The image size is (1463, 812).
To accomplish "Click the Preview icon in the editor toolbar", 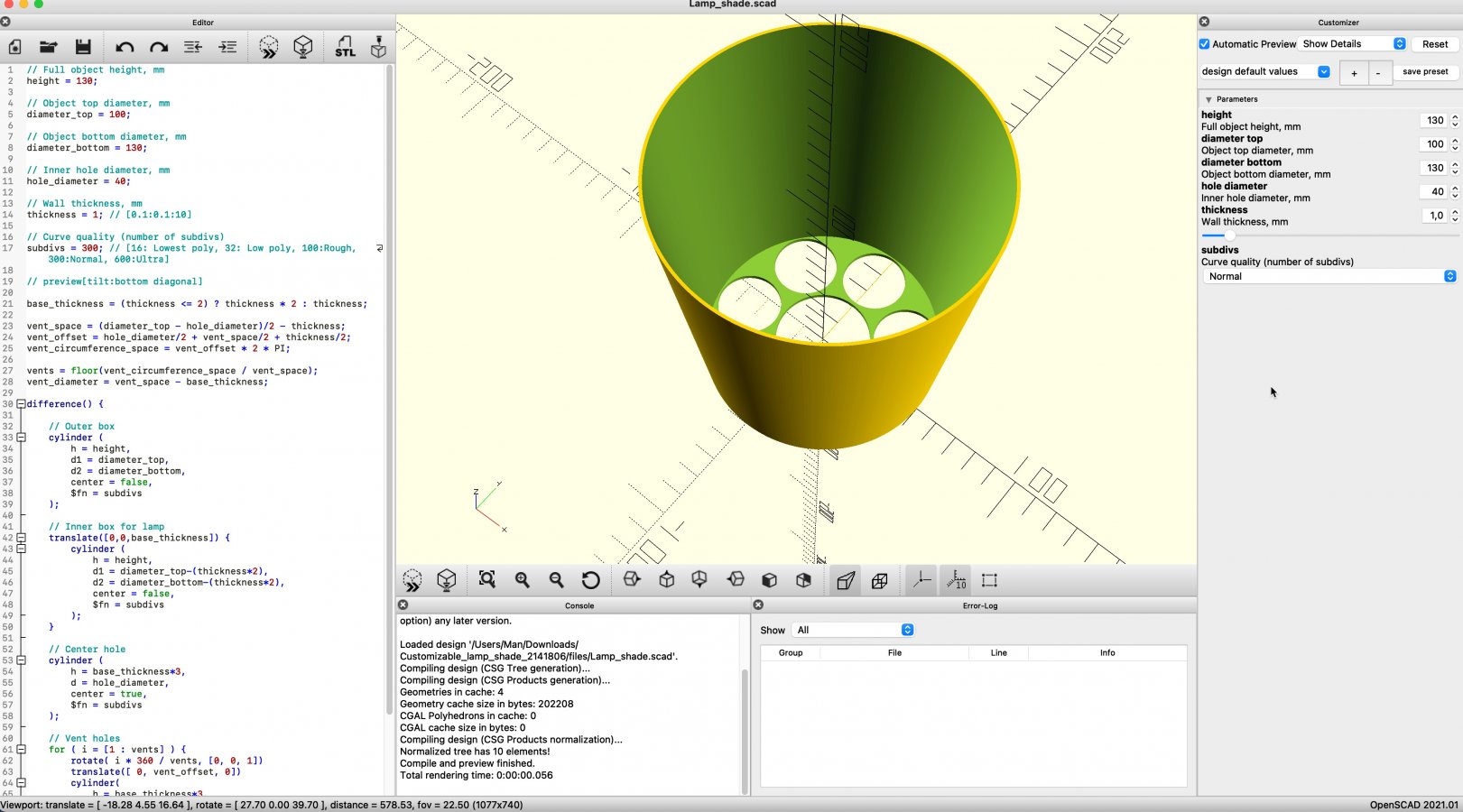I will click(x=269, y=47).
